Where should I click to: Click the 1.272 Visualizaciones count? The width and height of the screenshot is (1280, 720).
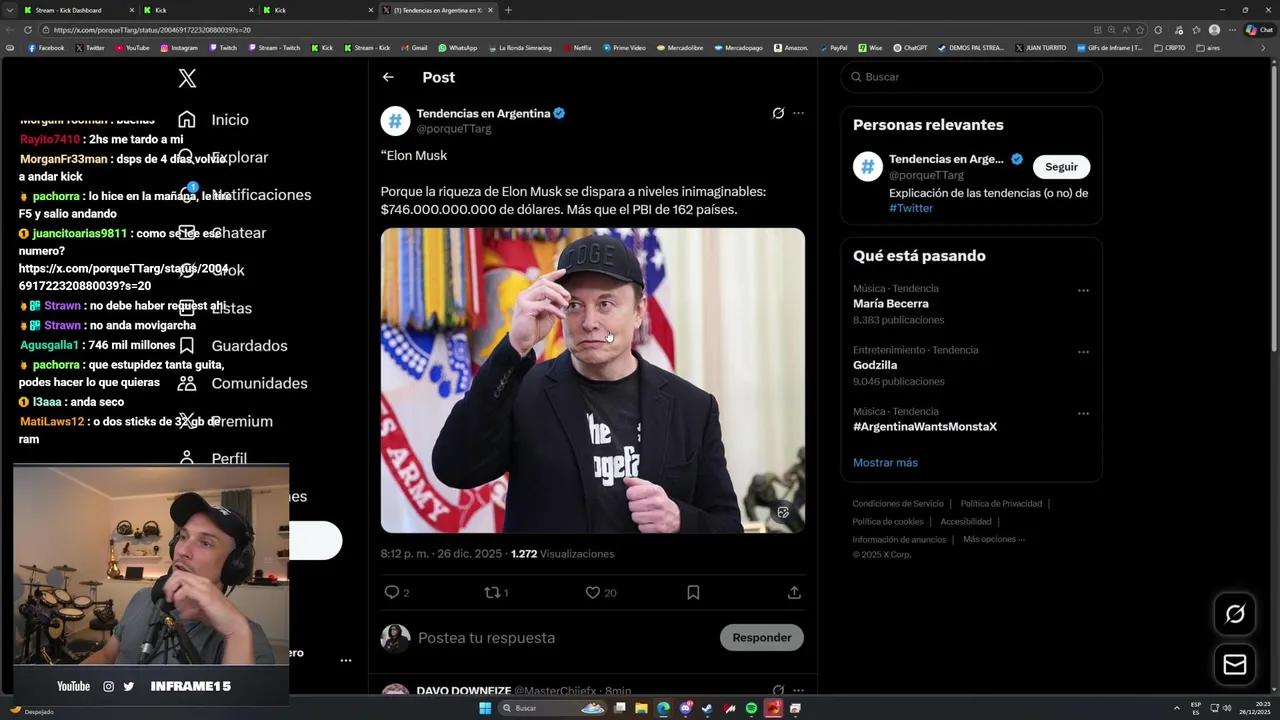(563, 554)
